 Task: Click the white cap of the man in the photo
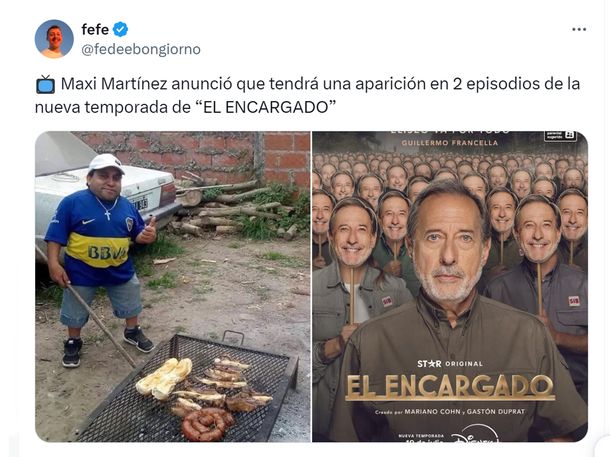tap(105, 163)
